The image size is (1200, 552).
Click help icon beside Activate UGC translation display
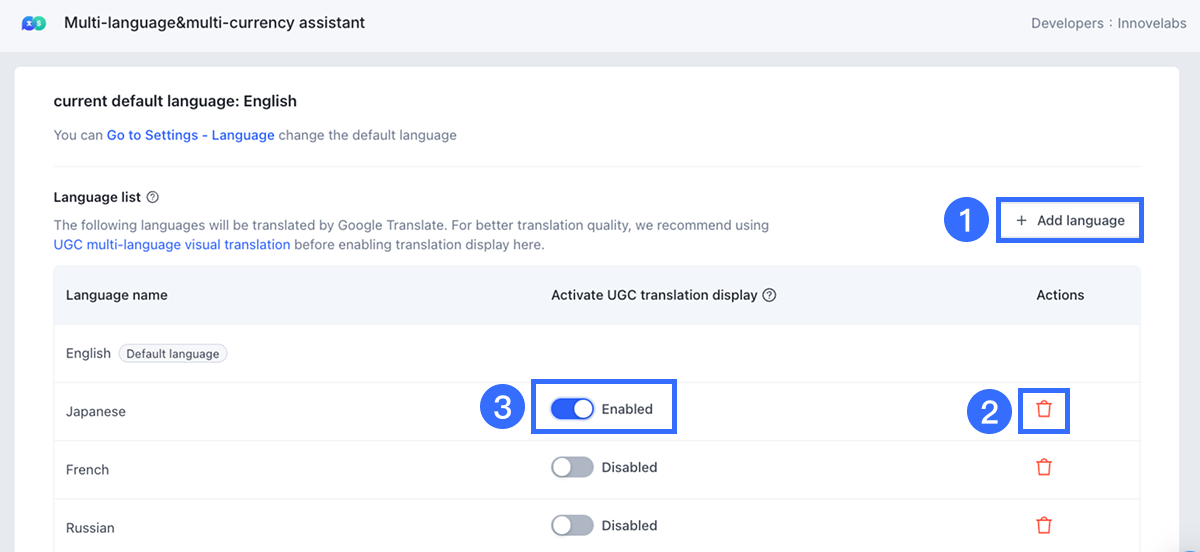(769, 295)
